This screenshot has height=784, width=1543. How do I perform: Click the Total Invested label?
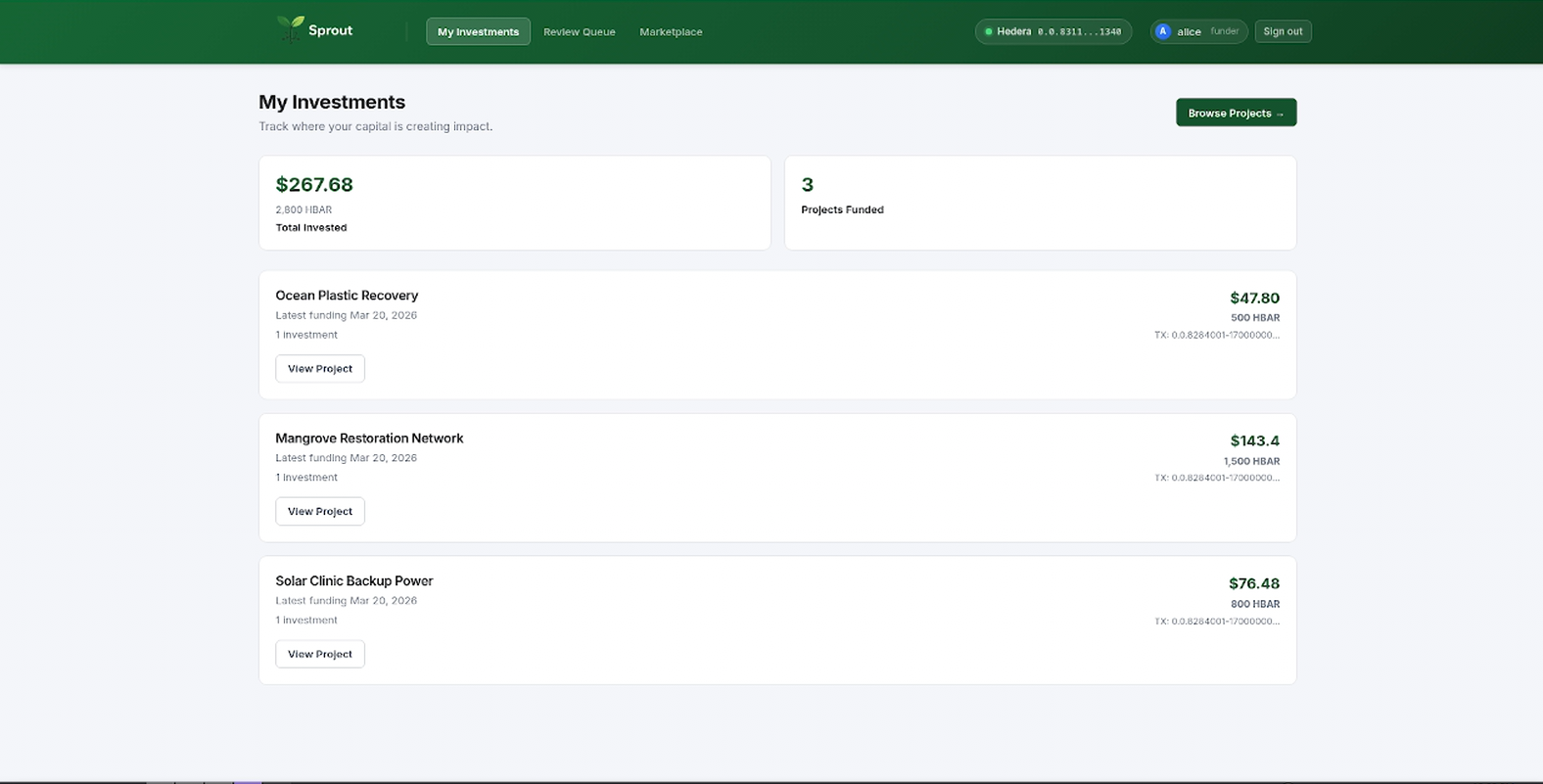point(311,227)
